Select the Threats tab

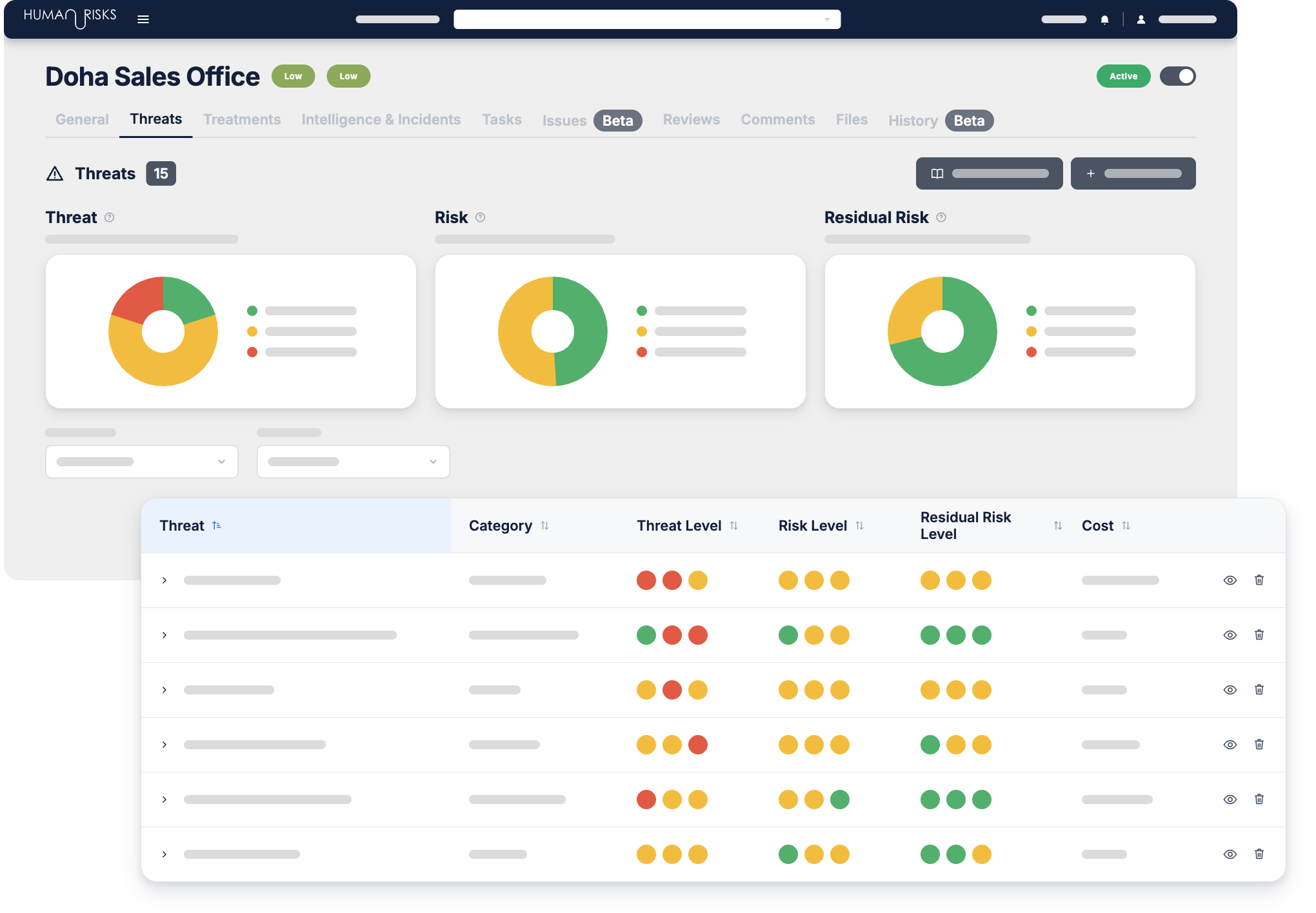(156, 119)
